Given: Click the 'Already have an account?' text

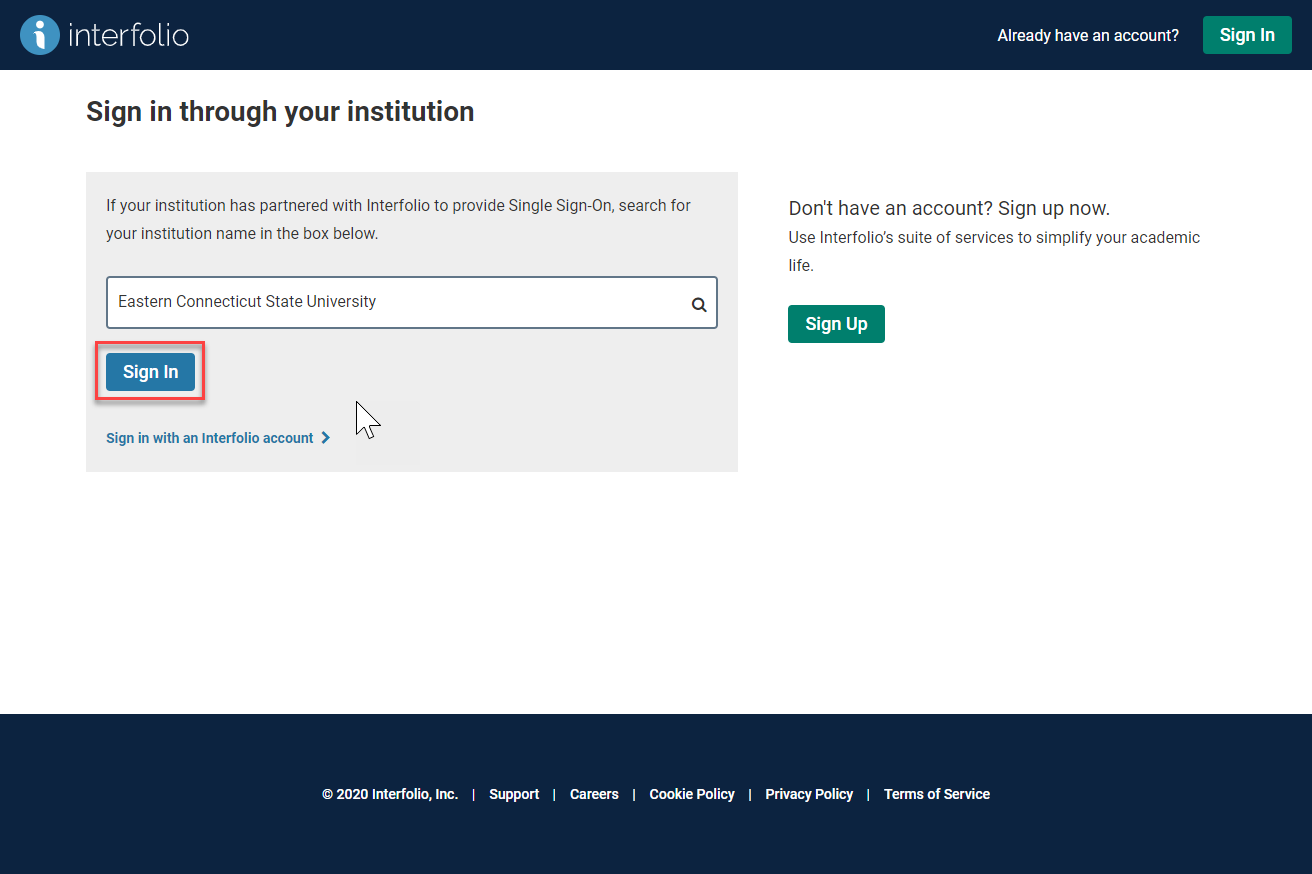Looking at the screenshot, I should (x=1088, y=35).
